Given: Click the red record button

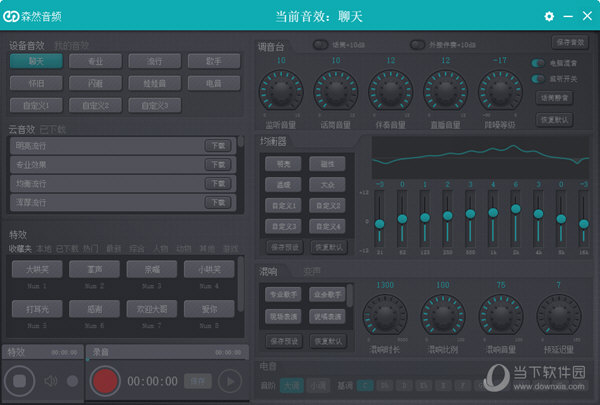Looking at the screenshot, I should 105,380.
